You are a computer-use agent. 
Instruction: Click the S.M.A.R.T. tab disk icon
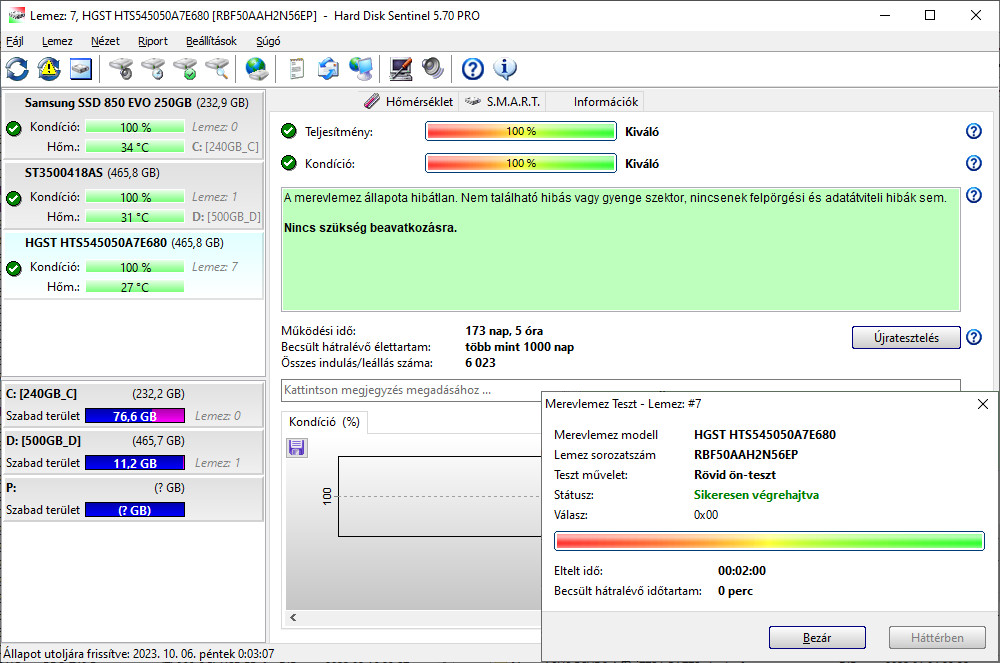click(x=473, y=101)
